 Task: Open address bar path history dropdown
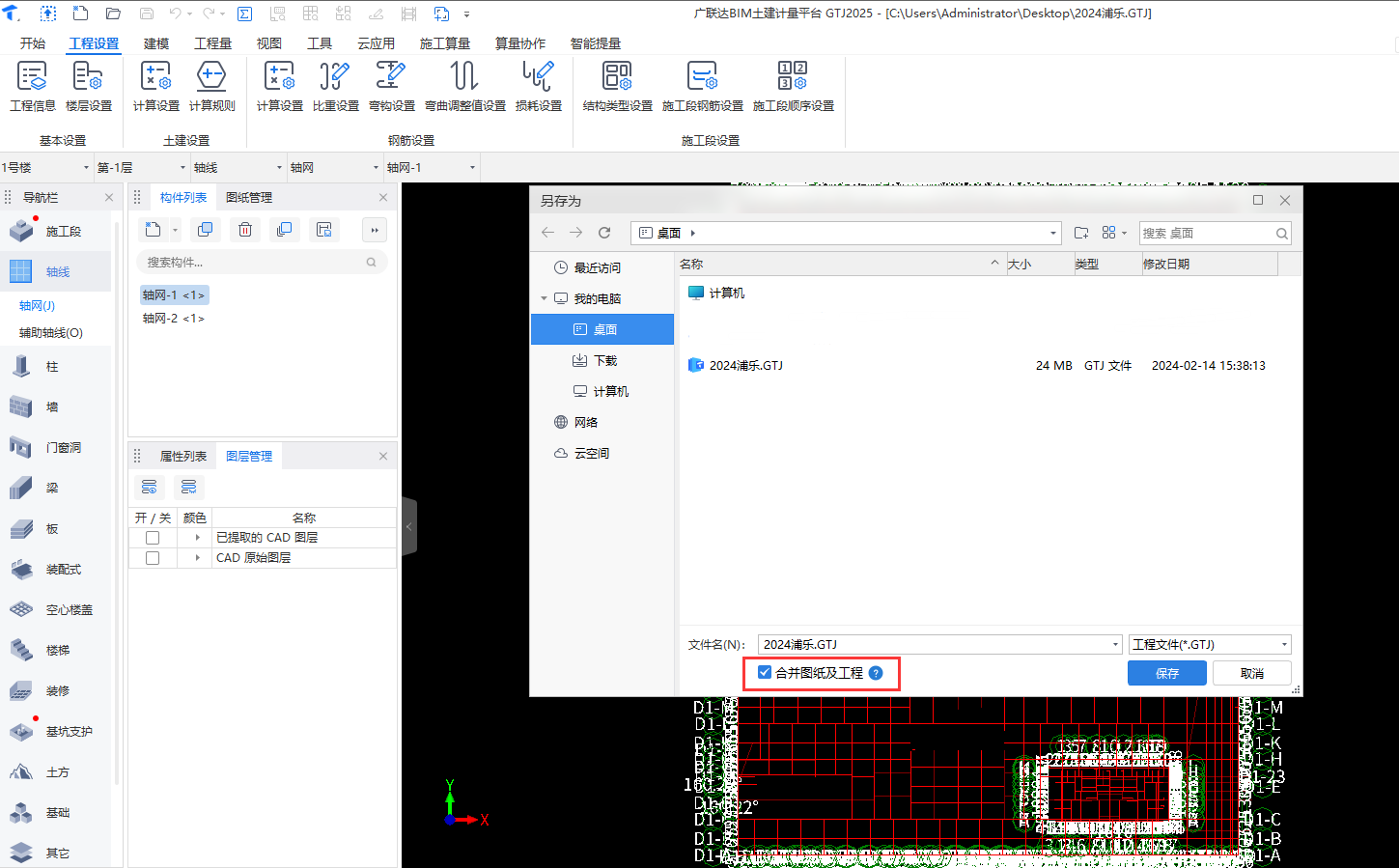tap(1052, 233)
